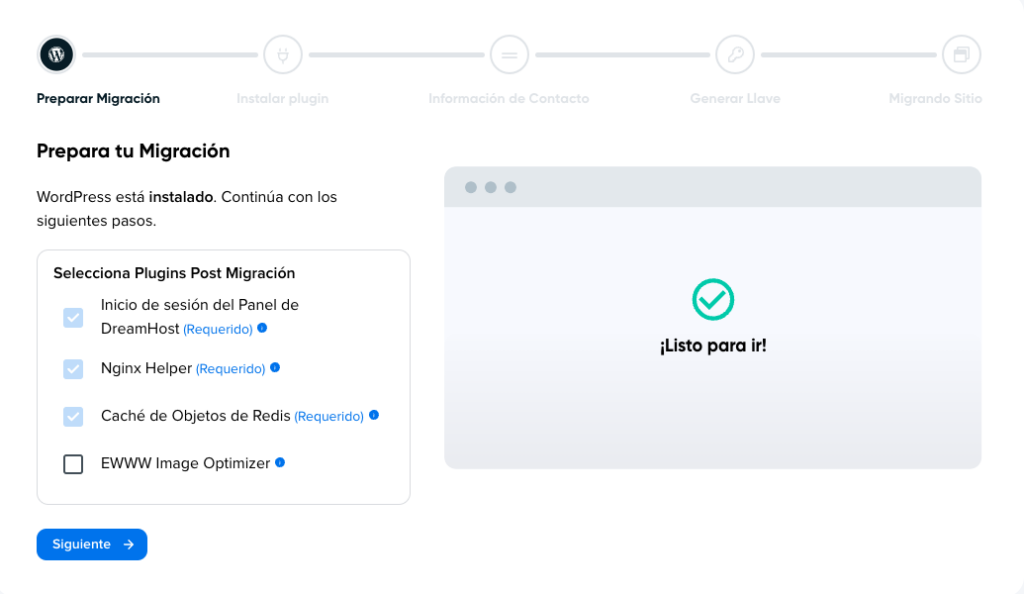Switch to the Migrando Sitio step label
1024x594 pixels.
point(935,99)
